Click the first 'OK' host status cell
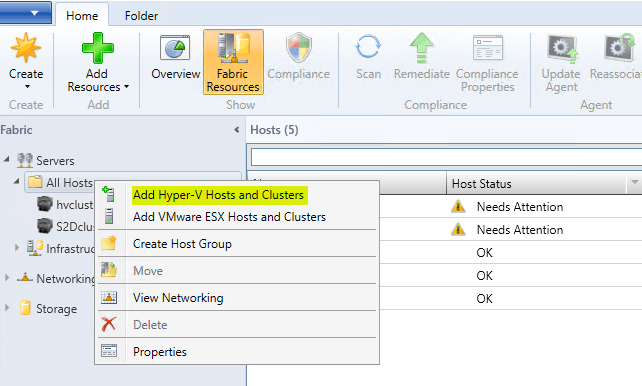This screenshot has width=642, height=386. [x=485, y=253]
